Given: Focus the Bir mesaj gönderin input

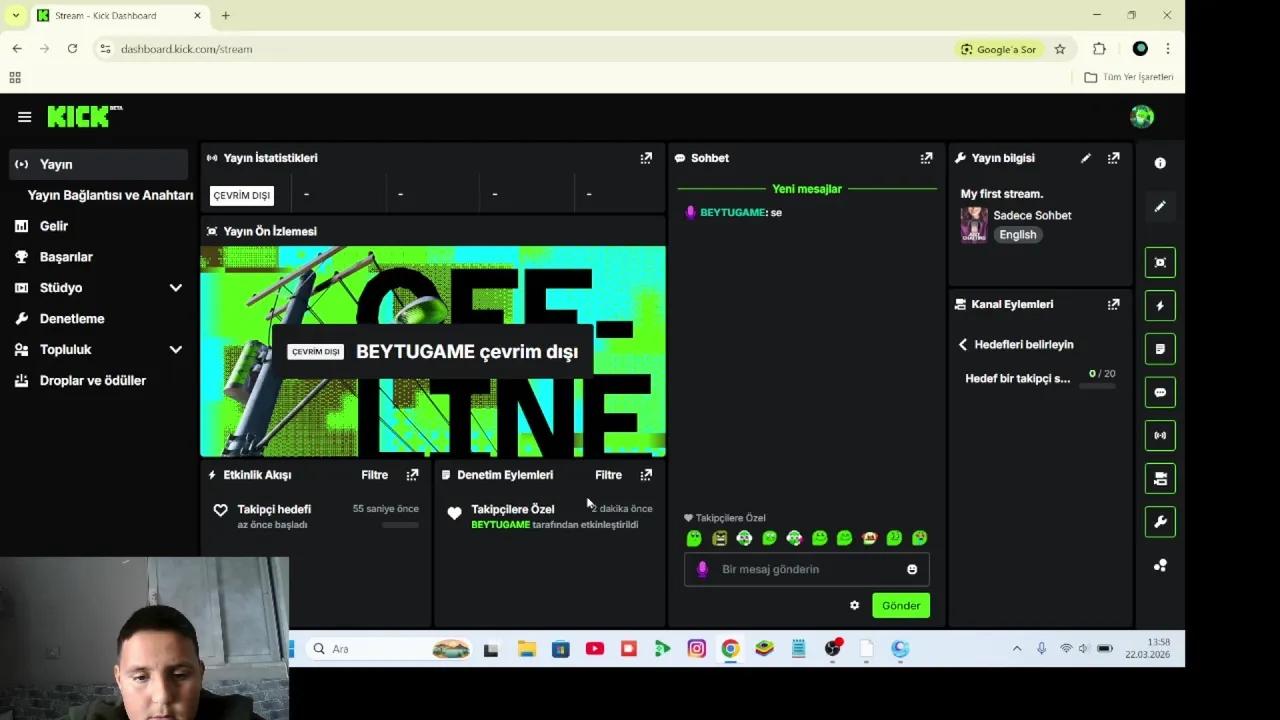Looking at the screenshot, I should click(x=806, y=569).
